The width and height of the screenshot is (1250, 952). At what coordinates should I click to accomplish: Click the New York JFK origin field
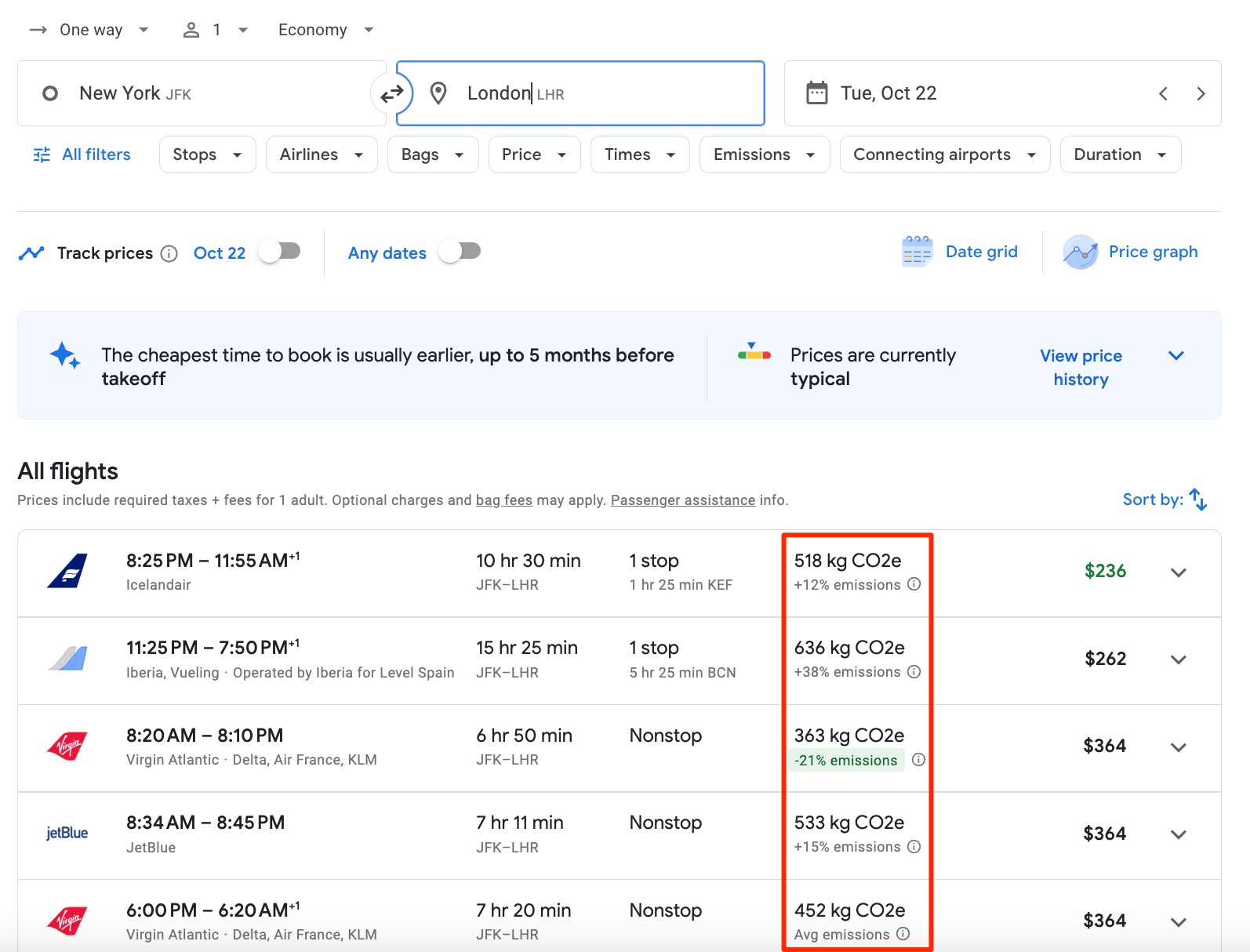[x=202, y=93]
